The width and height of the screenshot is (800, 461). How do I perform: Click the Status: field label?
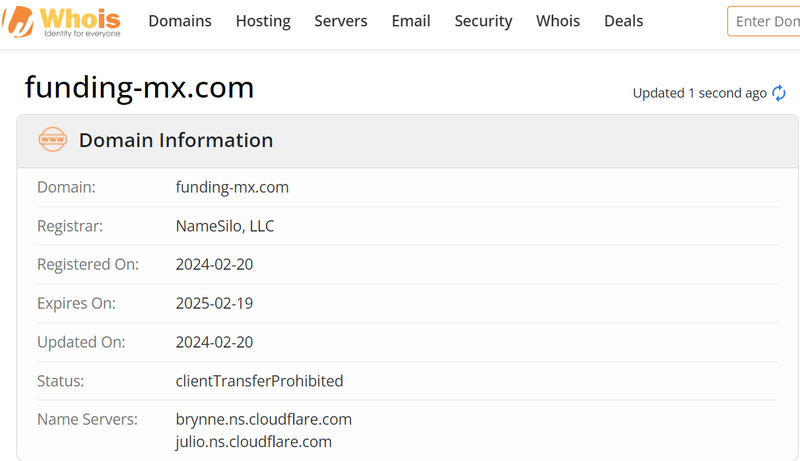click(60, 380)
